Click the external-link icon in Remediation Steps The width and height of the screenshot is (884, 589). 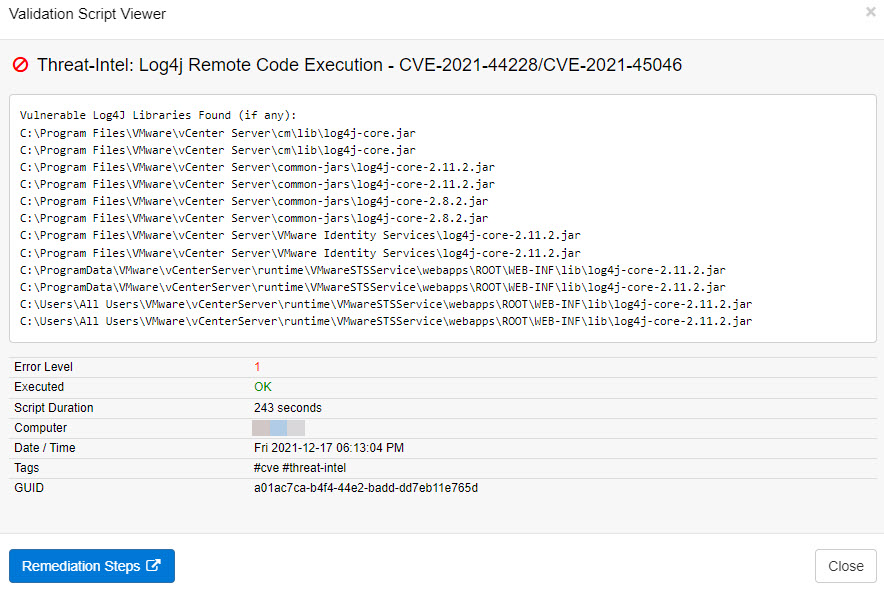click(153, 565)
